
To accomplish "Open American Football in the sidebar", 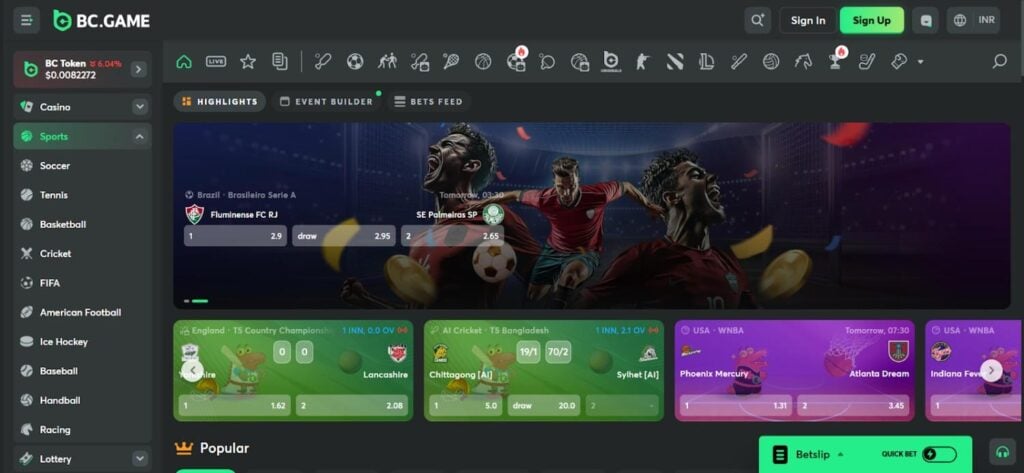I will [x=82, y=312].
